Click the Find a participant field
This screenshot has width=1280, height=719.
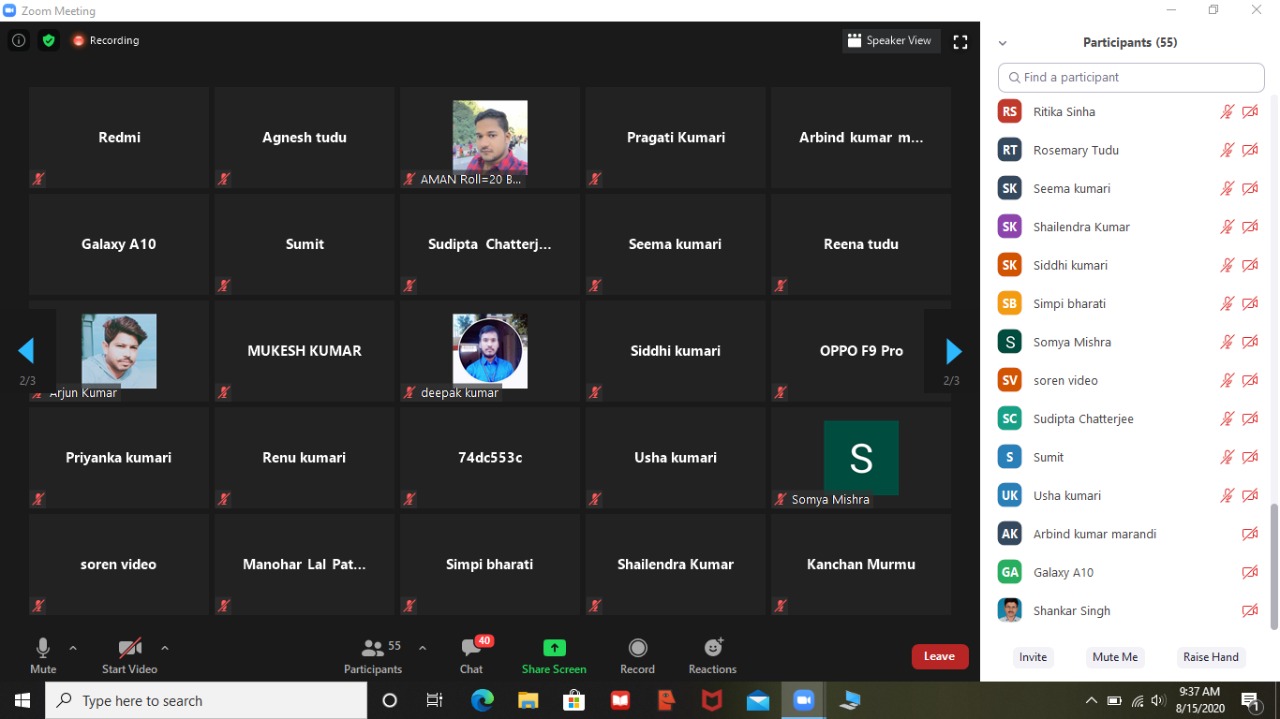point(1131,78)
